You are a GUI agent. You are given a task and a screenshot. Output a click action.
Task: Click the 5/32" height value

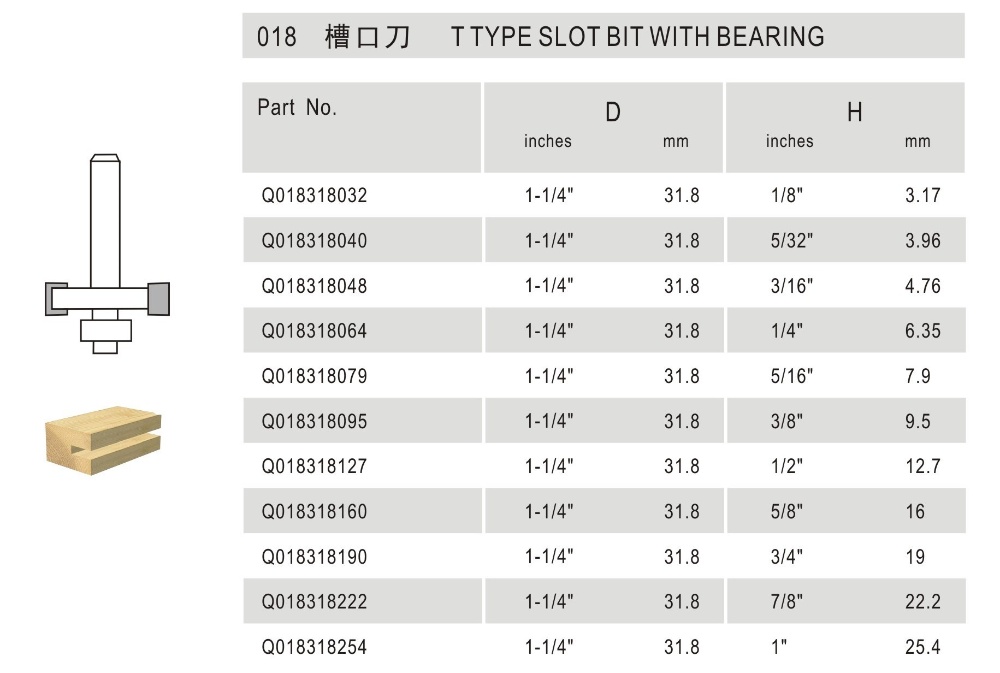click(x=790, y=241)
